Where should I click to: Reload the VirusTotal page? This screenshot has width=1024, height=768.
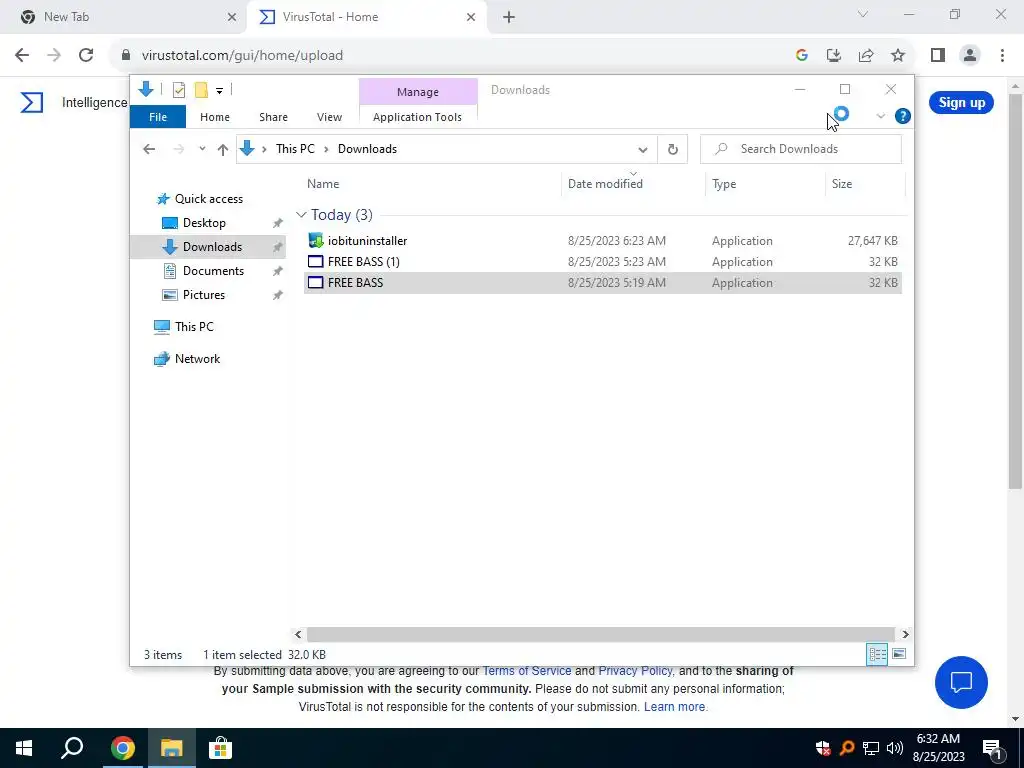pos(86,56)
